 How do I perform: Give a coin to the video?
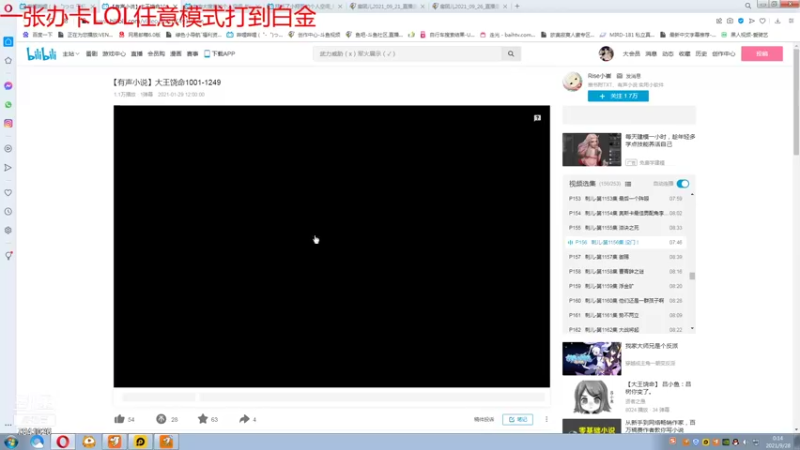[x=161, y=419]
